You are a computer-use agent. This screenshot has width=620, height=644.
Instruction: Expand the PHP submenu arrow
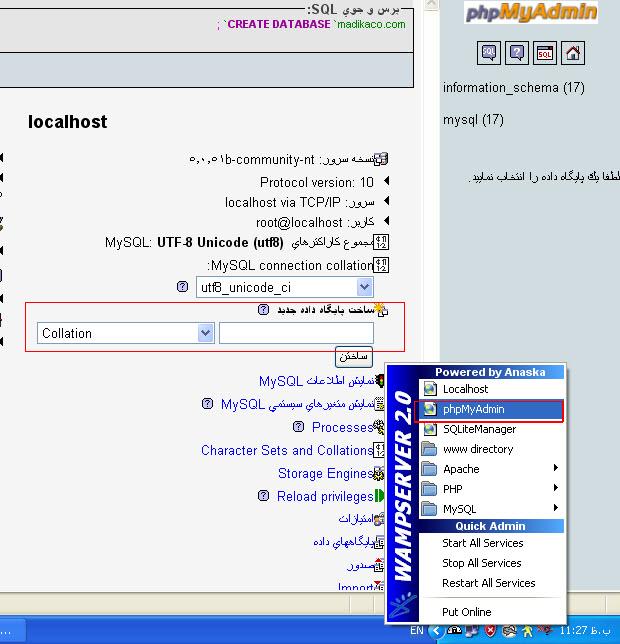556,488
